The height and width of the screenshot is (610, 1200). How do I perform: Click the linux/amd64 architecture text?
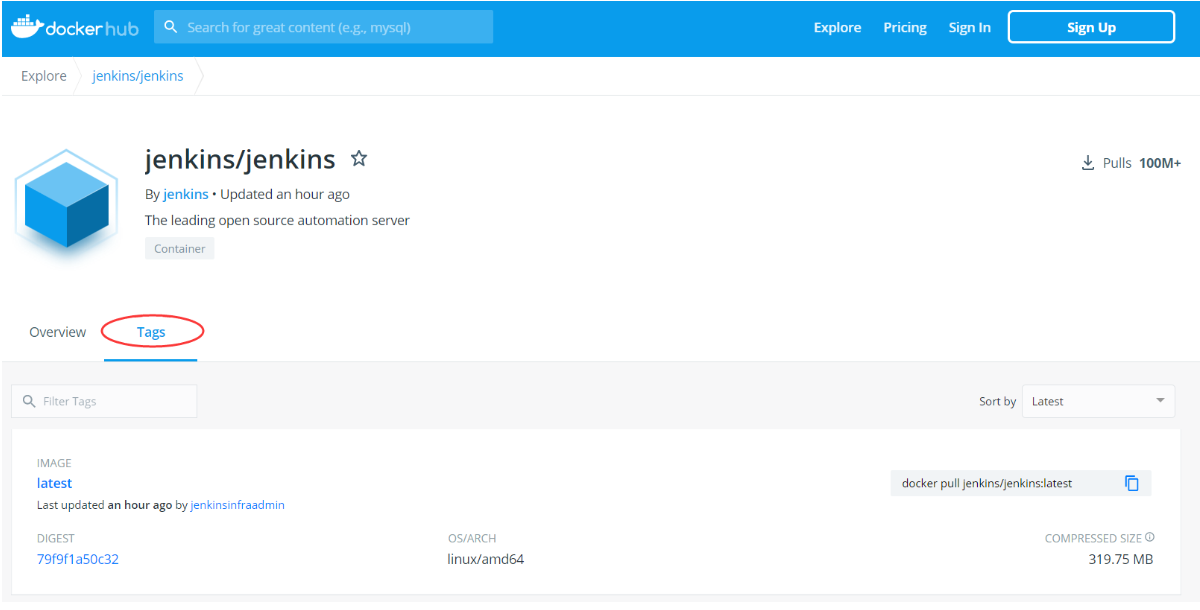(486, 559)
